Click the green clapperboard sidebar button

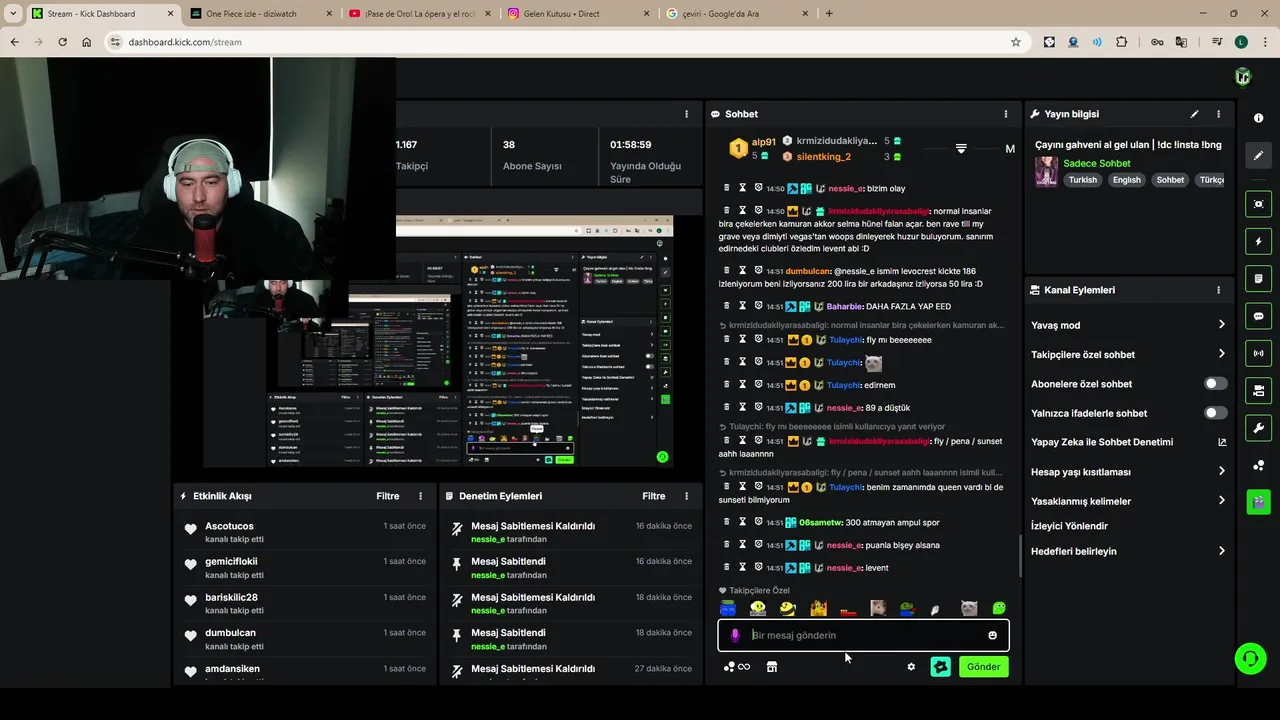coord(1258,502)
